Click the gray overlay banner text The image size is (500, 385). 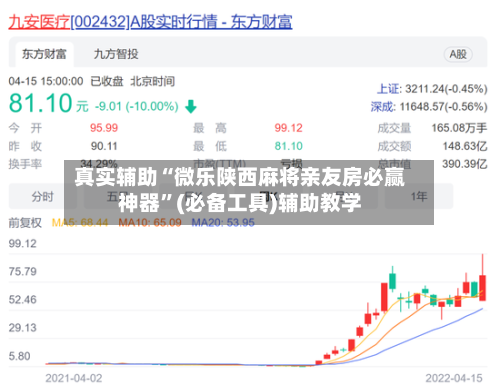point(239,190)
